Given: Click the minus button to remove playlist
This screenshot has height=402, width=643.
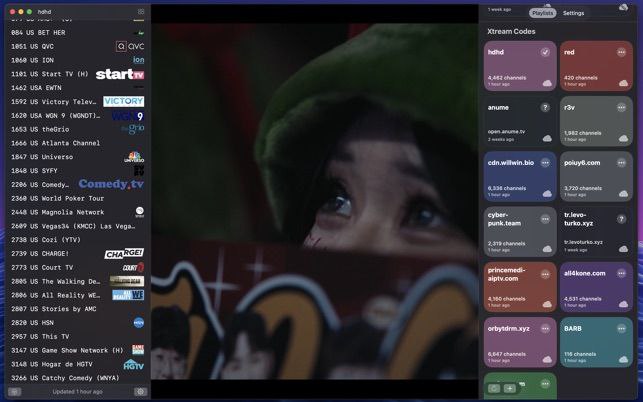Looking at the screenshot, I should 494,388.
